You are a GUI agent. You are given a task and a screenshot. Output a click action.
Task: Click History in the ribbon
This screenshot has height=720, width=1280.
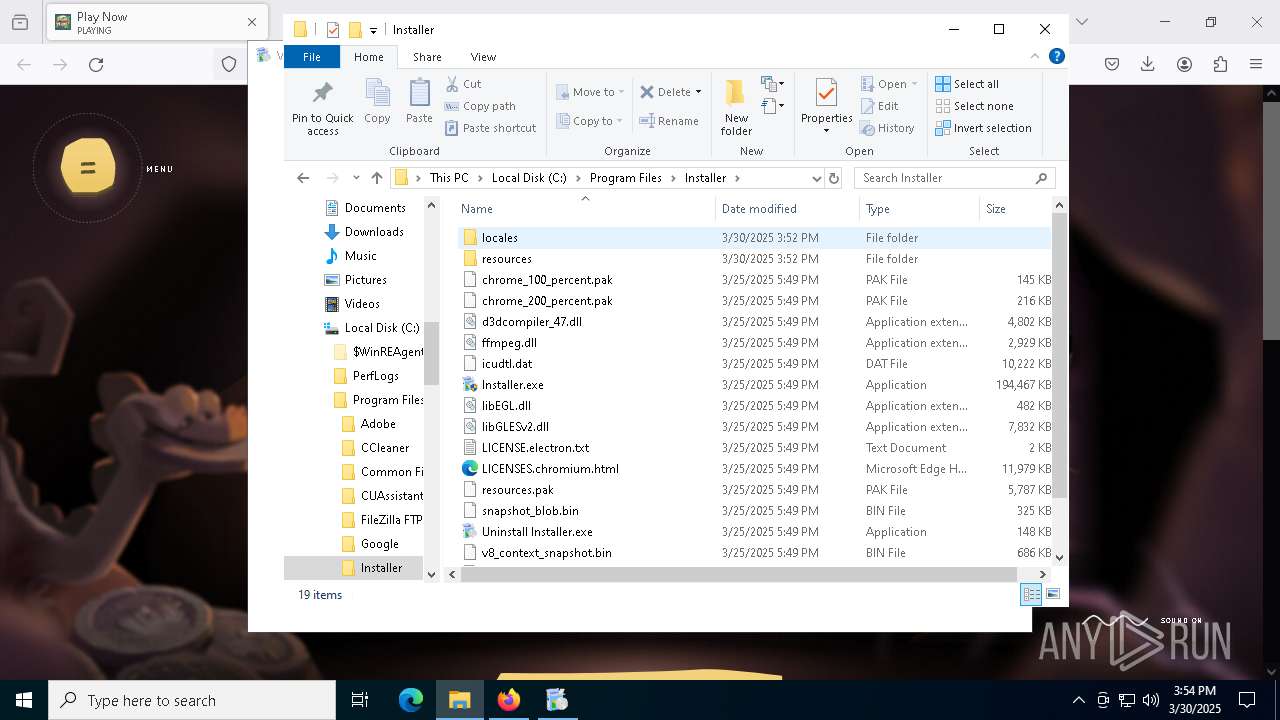887,128
